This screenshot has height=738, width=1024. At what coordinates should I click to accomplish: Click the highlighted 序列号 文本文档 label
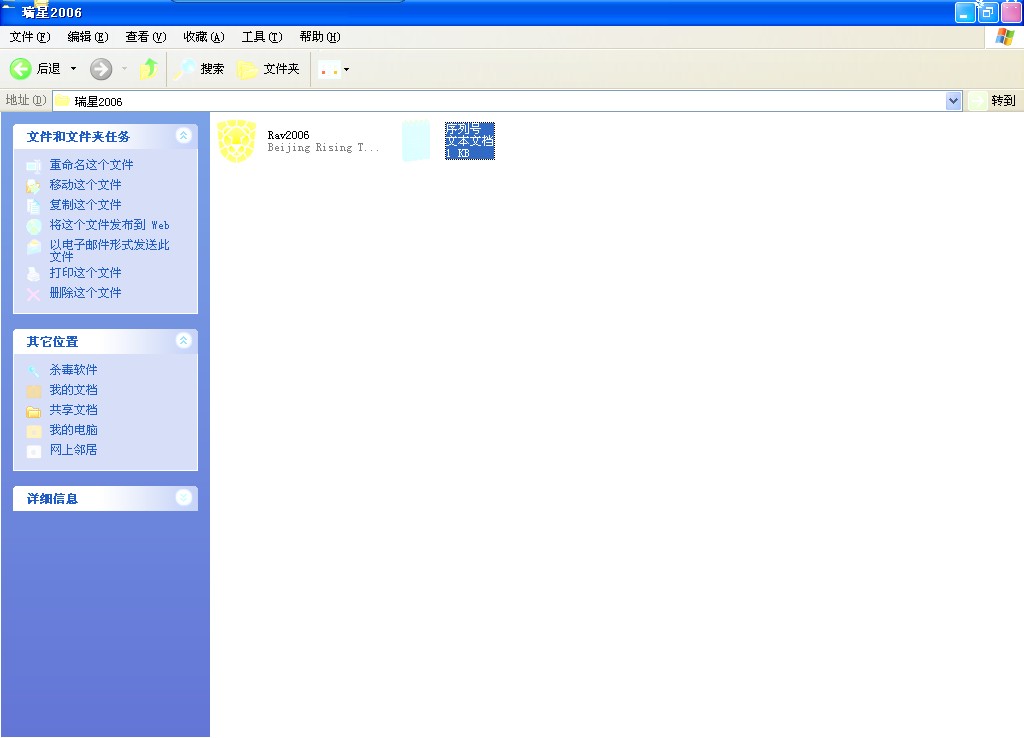[x=470, y=140]
